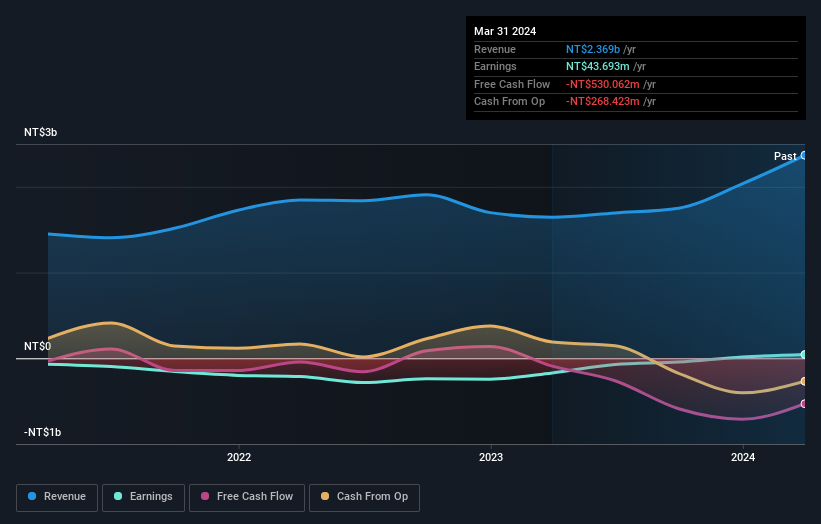Toggle the Free Cash Flow legend button
This screenshot has height=524, width=821.
(247, 497)
